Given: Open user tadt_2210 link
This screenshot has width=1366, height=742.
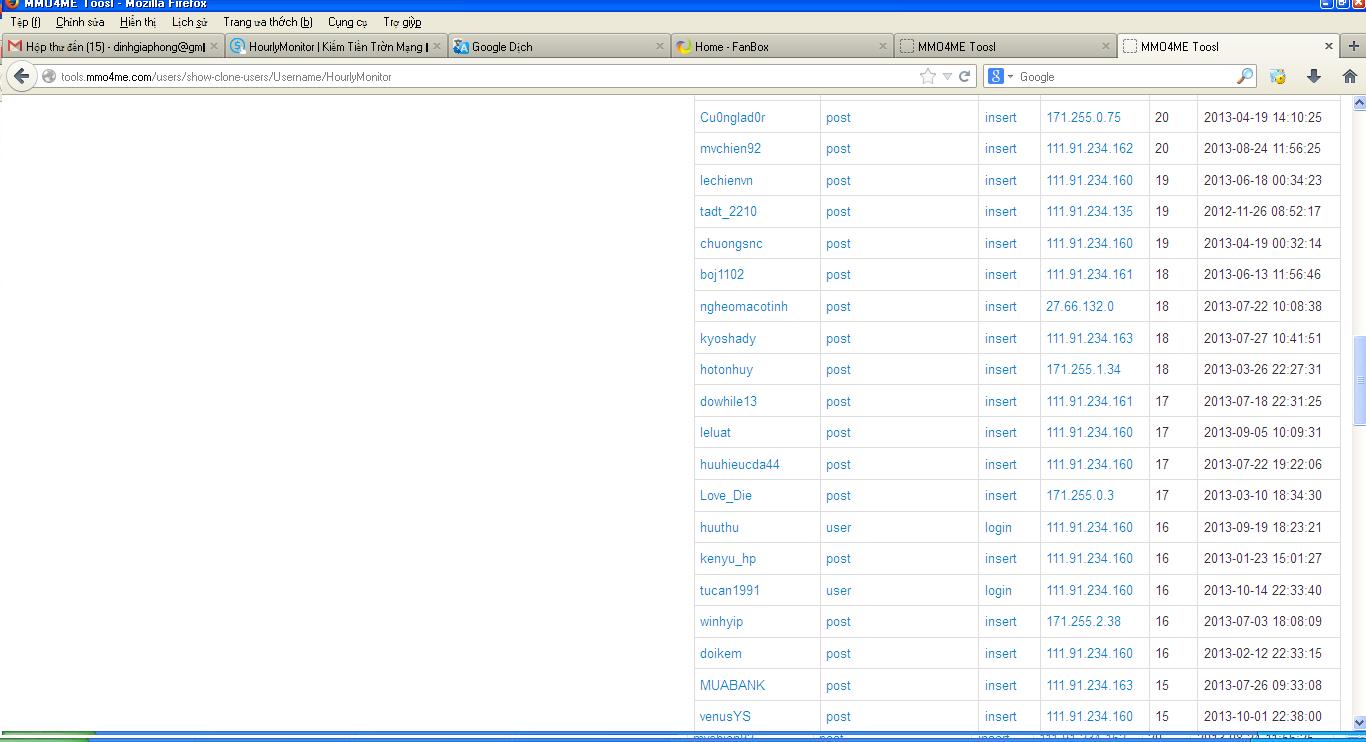Looking at the screenshot, I should [728, 211].
